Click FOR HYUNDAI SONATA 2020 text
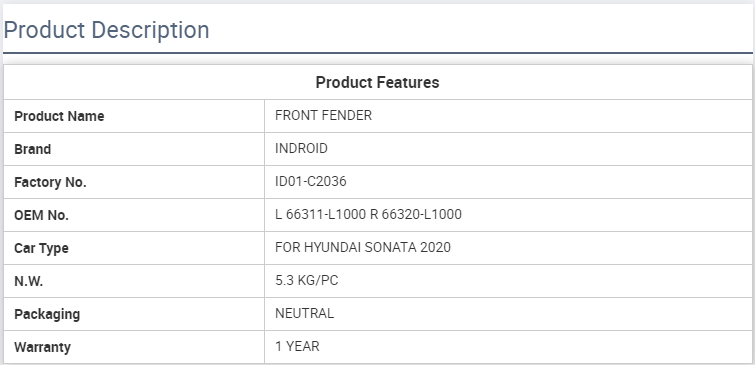This screenshot has width=755, height=365. [363, 248]
